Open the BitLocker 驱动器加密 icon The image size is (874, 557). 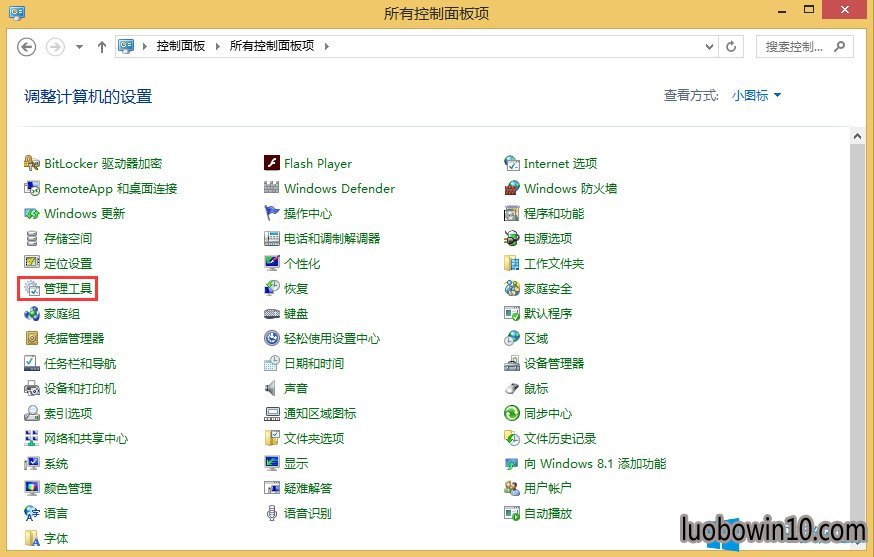point(32,163)
